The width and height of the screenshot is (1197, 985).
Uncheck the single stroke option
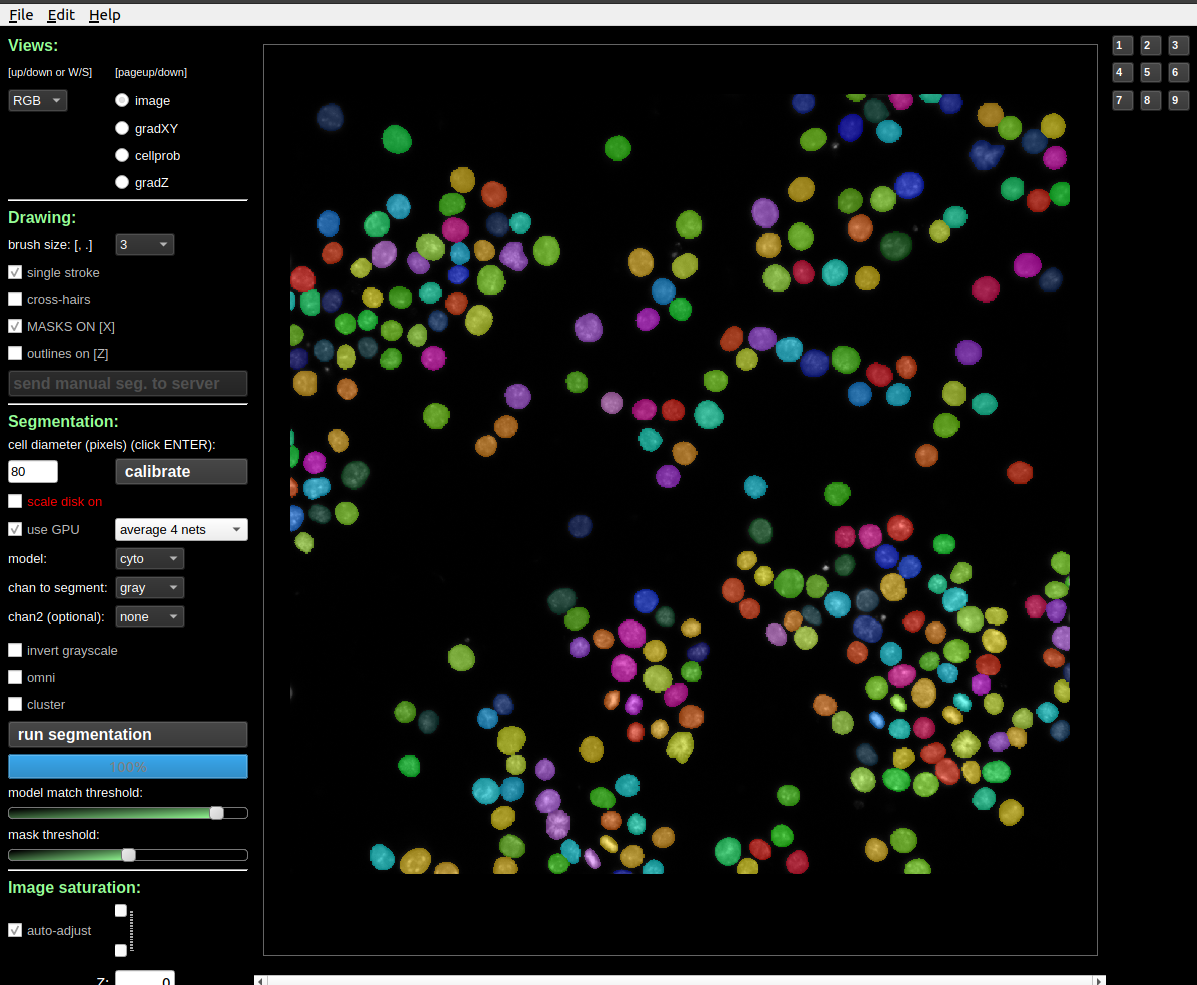pos(15,272)
